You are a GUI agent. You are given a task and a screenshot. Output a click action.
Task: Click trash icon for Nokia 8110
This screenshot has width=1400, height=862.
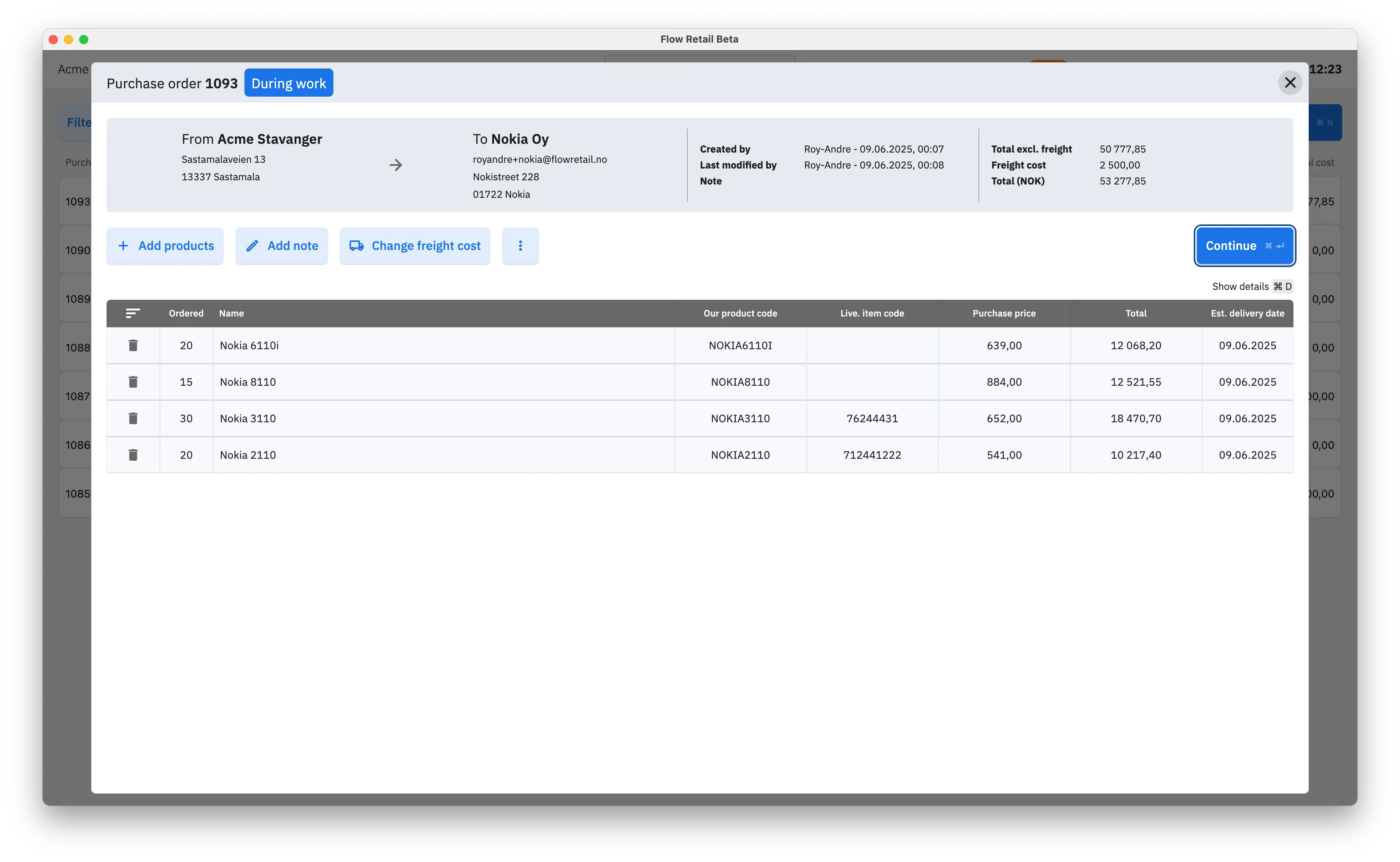133,382
